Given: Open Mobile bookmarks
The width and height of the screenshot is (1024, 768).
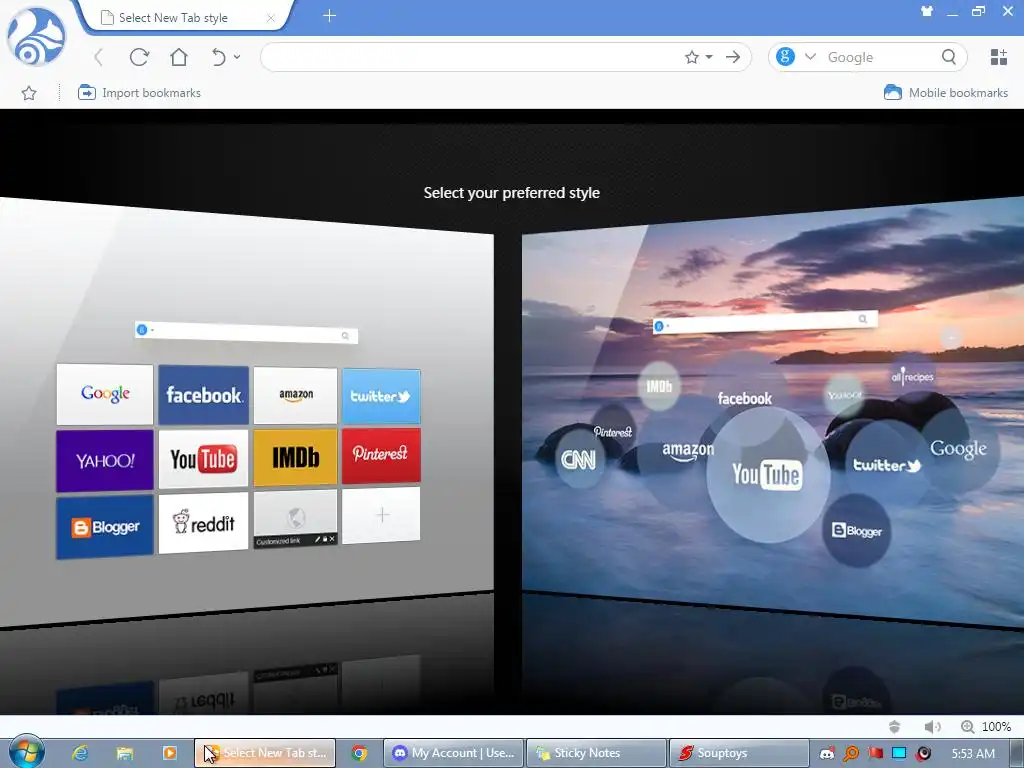Looking at the screenshot, I should [x=946, y=93].
